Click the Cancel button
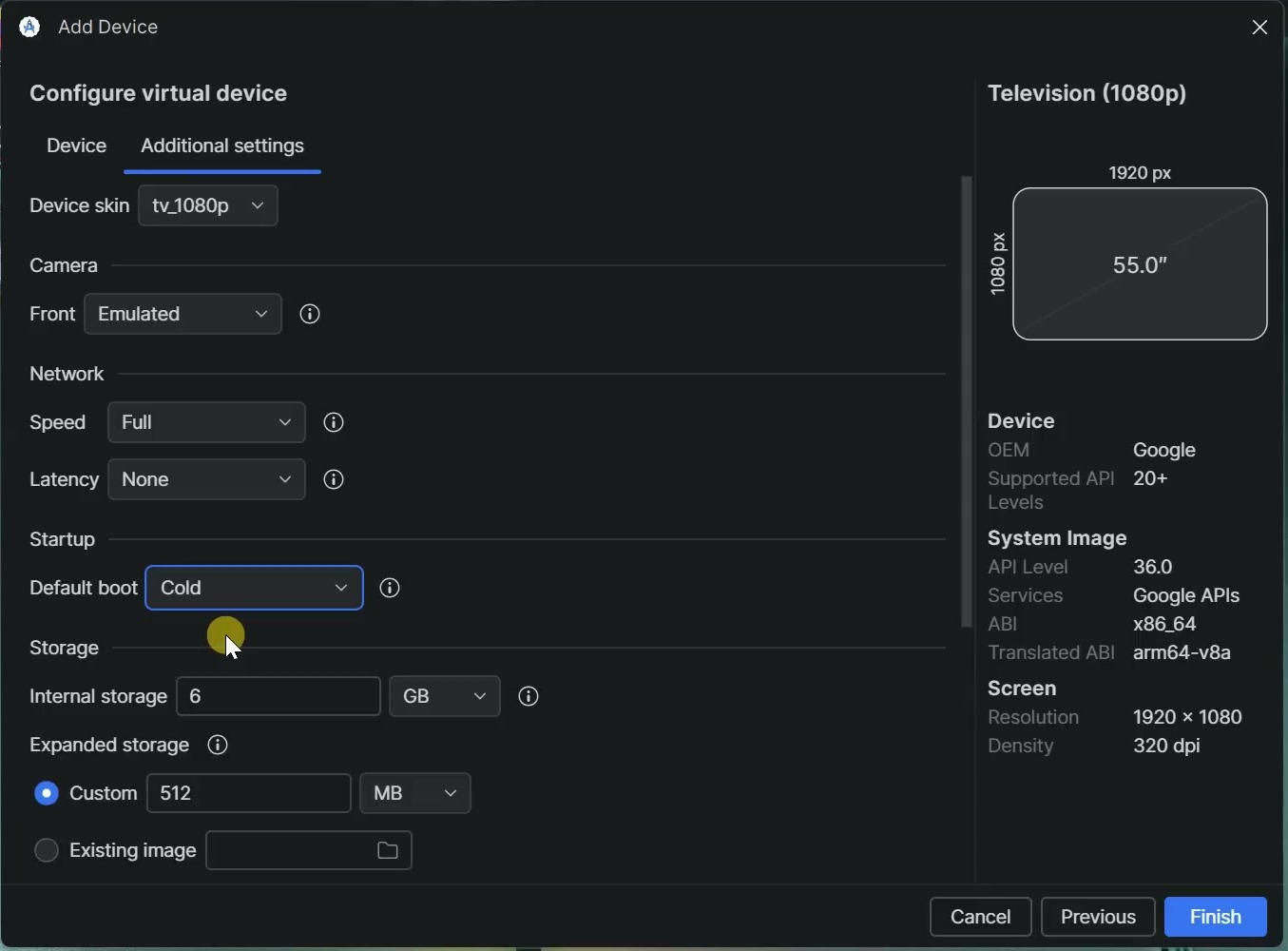Image resolution: width=1288 pixels, height=951 pixels. coord(981,918)
